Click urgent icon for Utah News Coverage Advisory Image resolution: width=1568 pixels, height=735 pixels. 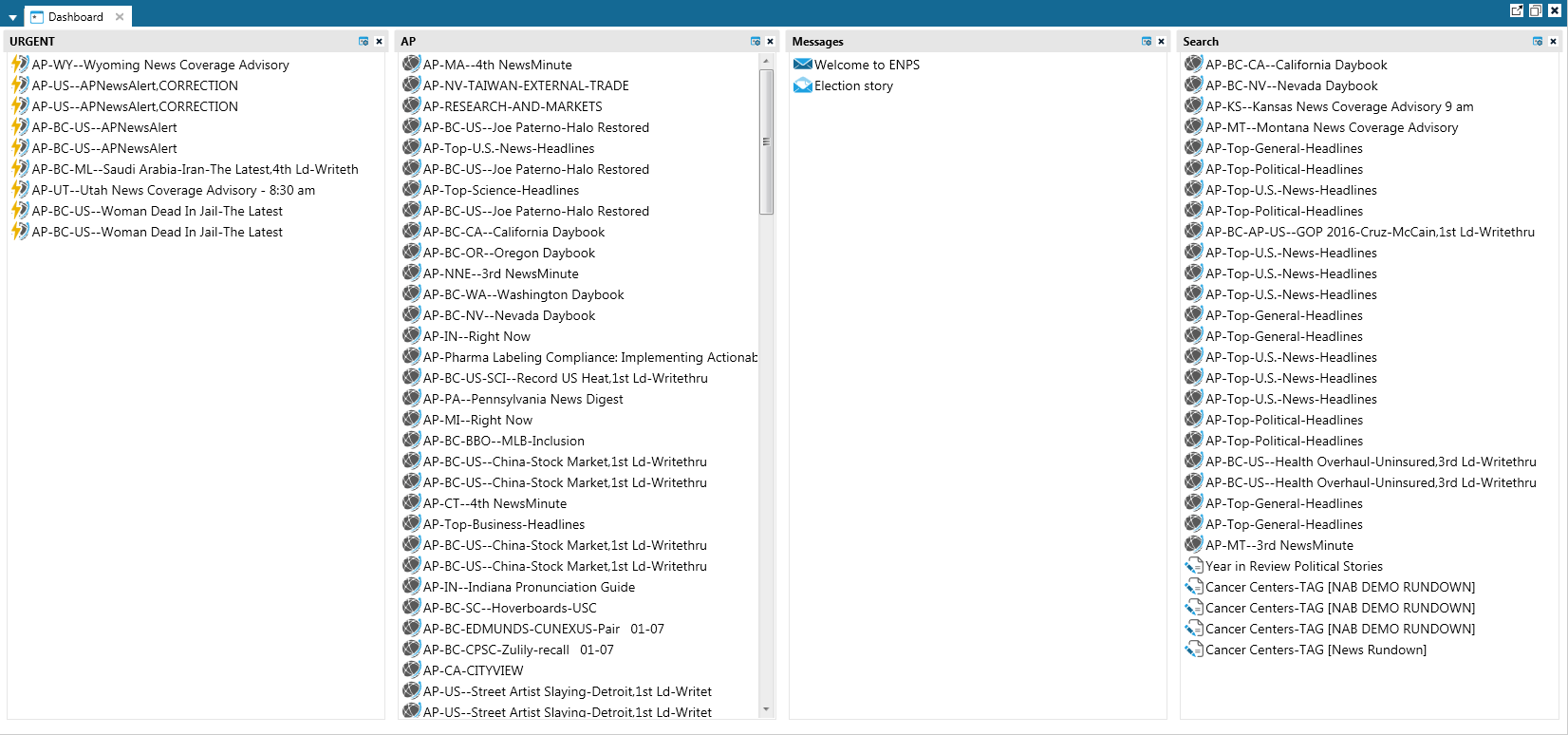(x=20, y=190)
